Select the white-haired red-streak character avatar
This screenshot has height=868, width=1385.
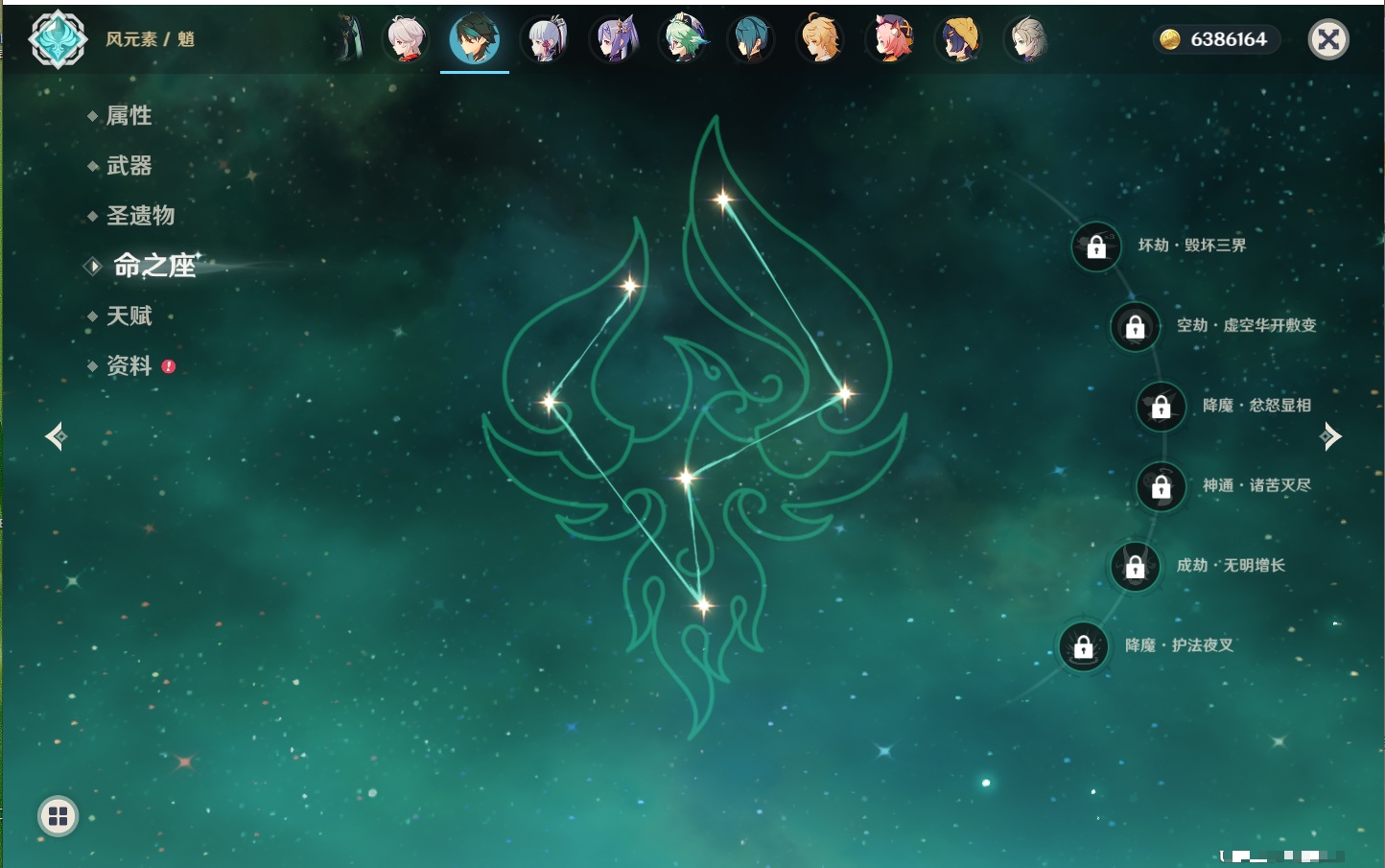pos(407,40)
